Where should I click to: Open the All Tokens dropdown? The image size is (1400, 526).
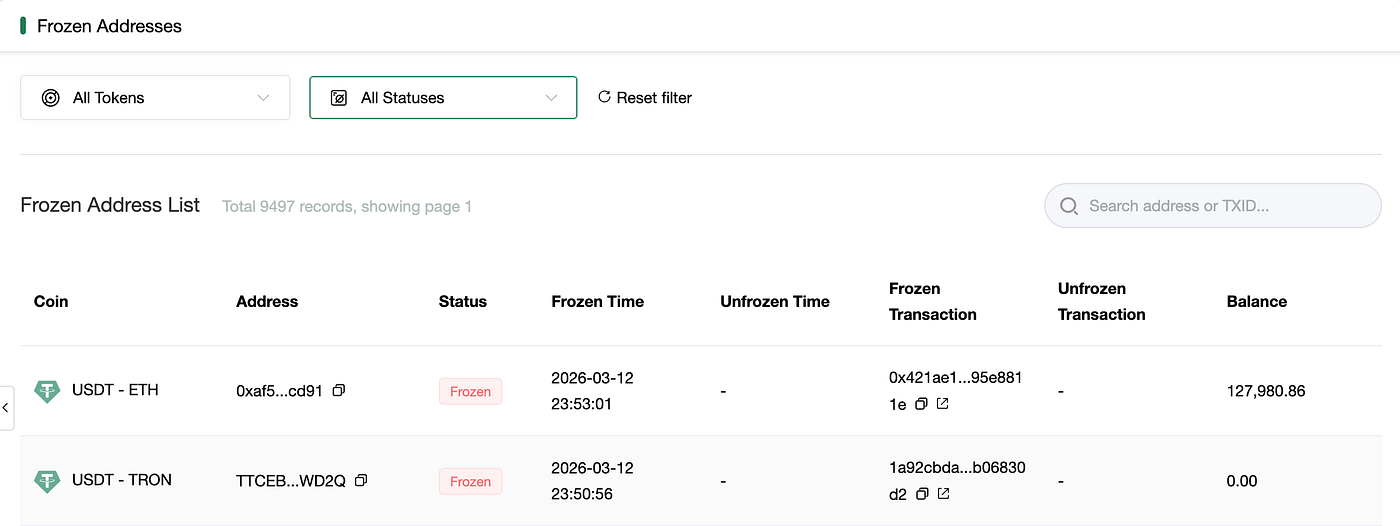(155, 98)
